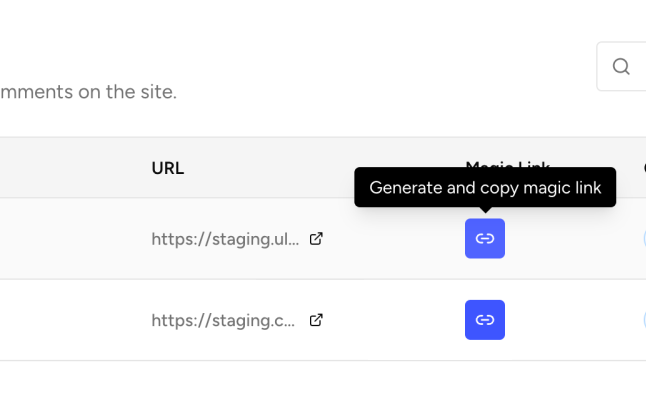Click the 'mments on the site.' description text
Screen dimensions: 646x400
(88, 92)
